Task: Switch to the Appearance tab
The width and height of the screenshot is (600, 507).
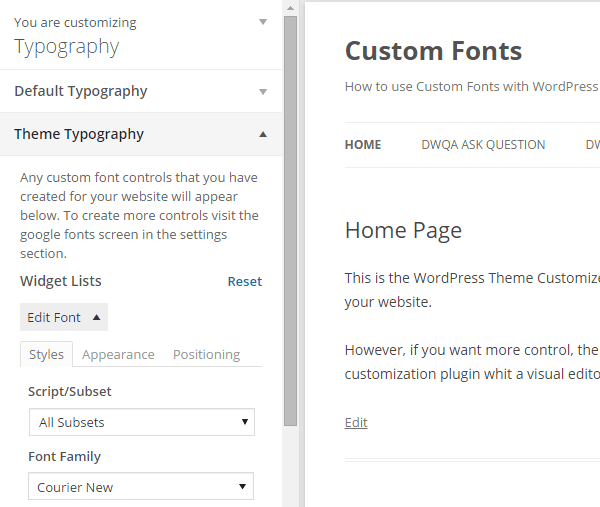Action: point(118,354)
